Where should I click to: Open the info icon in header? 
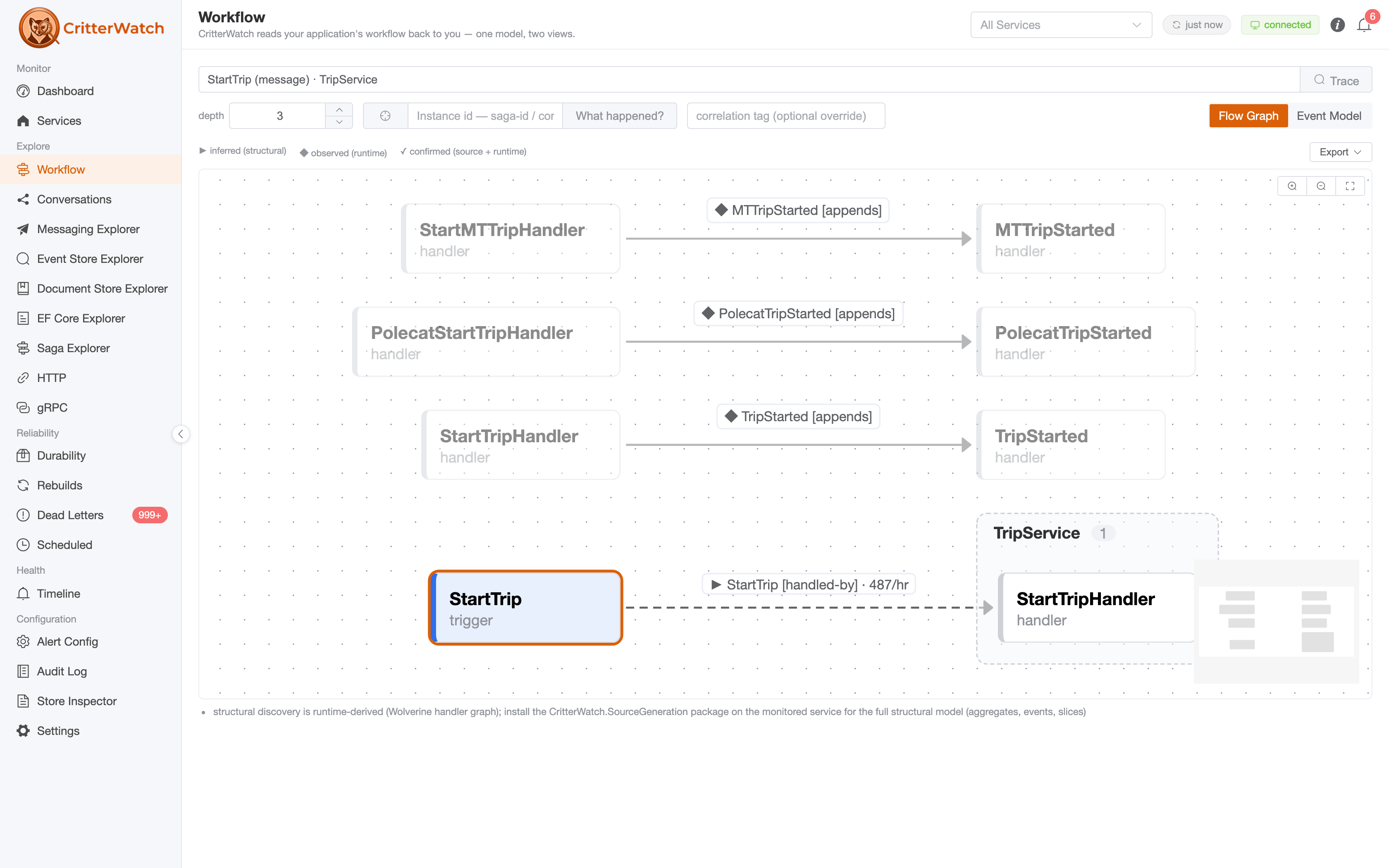(1337, 25)
